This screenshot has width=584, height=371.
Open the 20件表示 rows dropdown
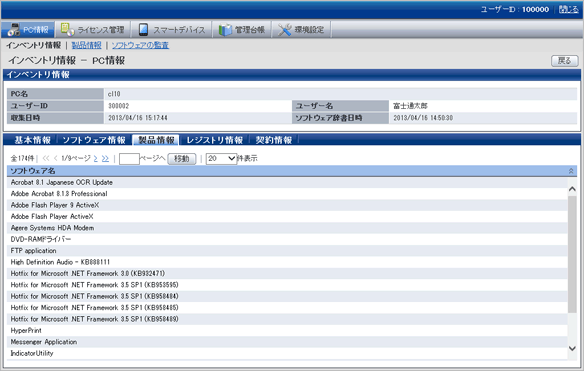221,159
